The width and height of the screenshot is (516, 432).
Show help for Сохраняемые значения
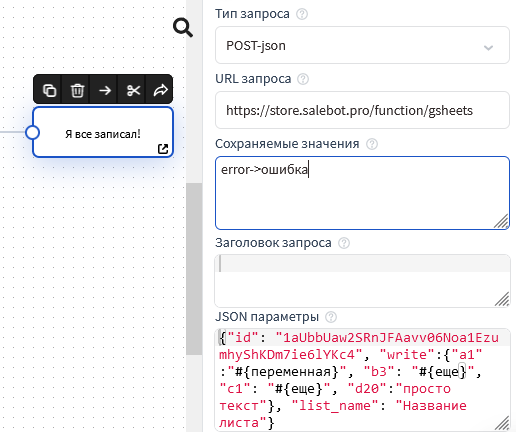(372, 144)
